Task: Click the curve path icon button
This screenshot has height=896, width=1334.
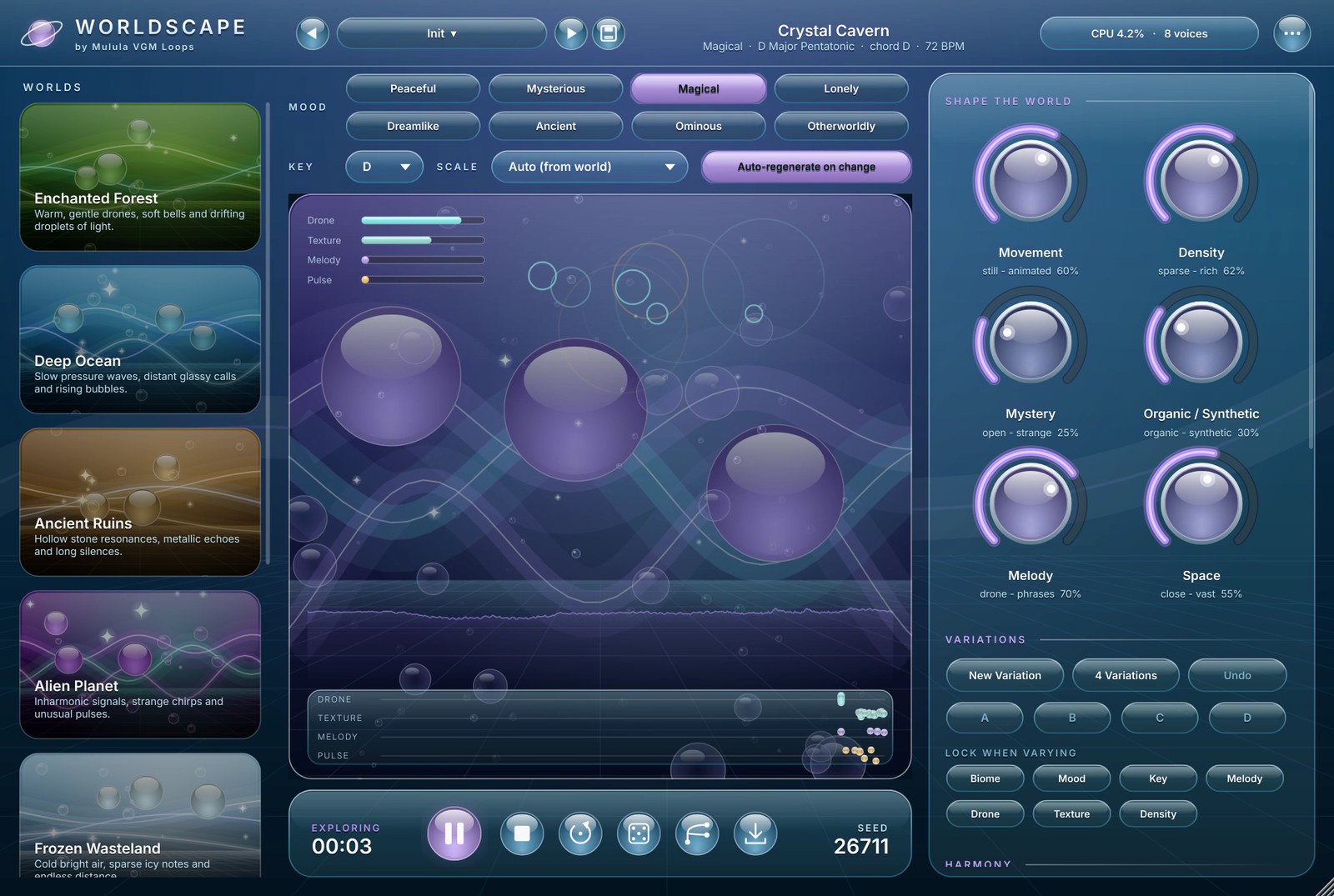Action: click(697, 833)
